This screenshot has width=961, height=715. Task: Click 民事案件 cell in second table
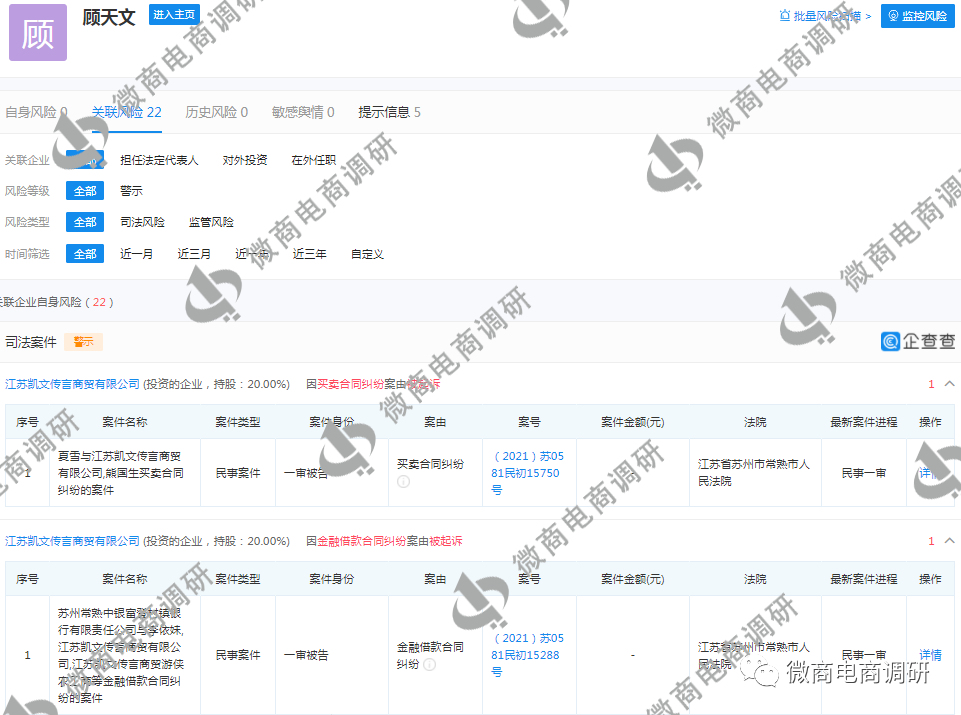coord(238,655)
